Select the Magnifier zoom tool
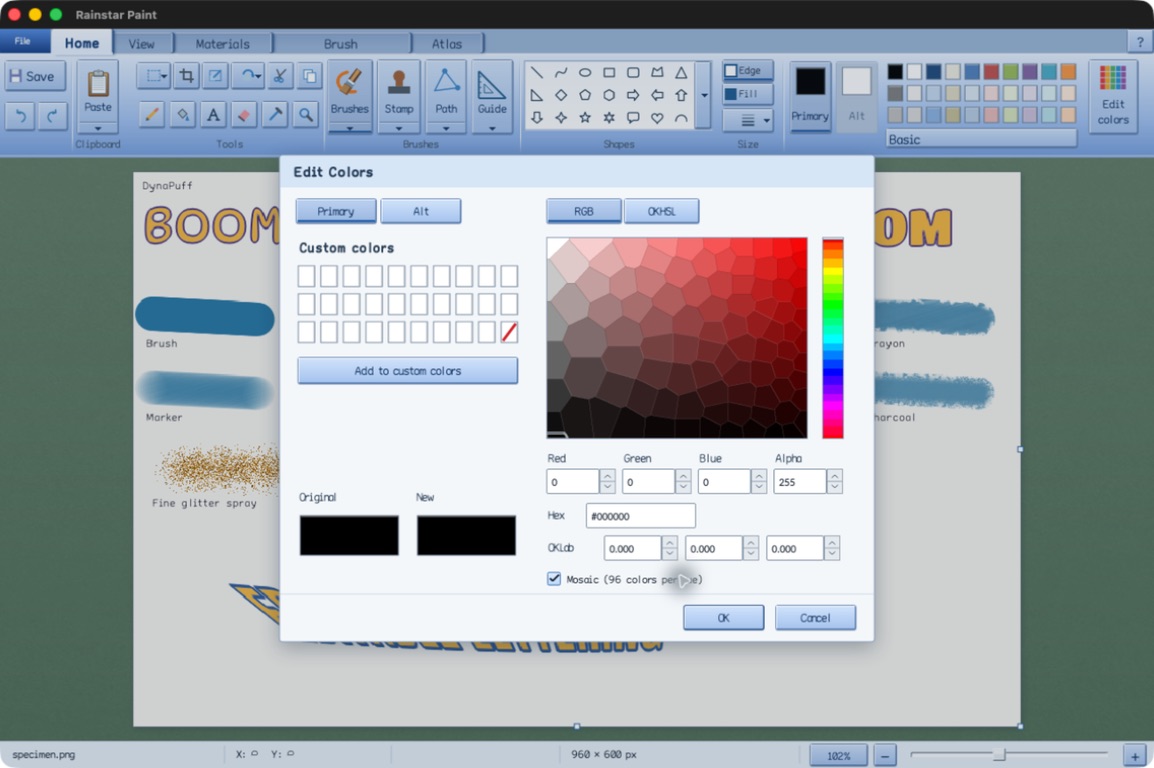Viewport: 1154px width, 768px height. [x=305, y=115]
